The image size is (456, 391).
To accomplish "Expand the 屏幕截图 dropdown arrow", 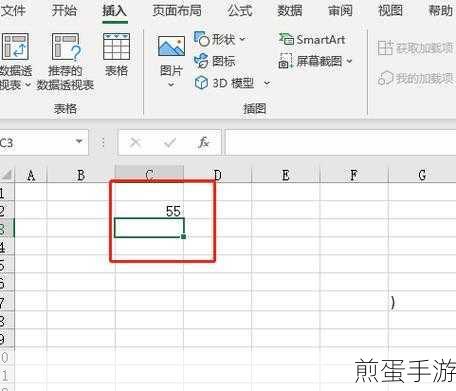I will [x=349, y=61].
